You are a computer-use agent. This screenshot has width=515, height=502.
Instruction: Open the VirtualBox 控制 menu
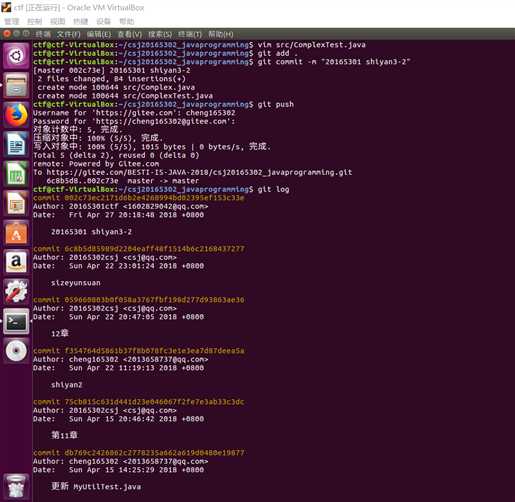coord(35,22)
